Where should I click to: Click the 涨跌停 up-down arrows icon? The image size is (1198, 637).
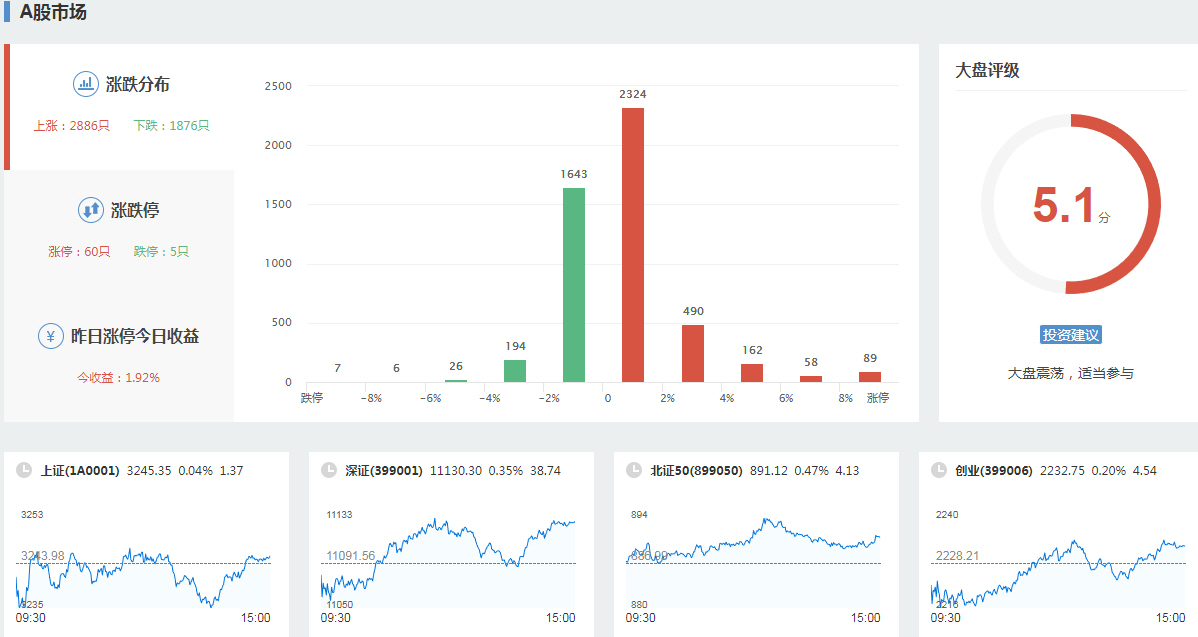click(x=91, y=210)
